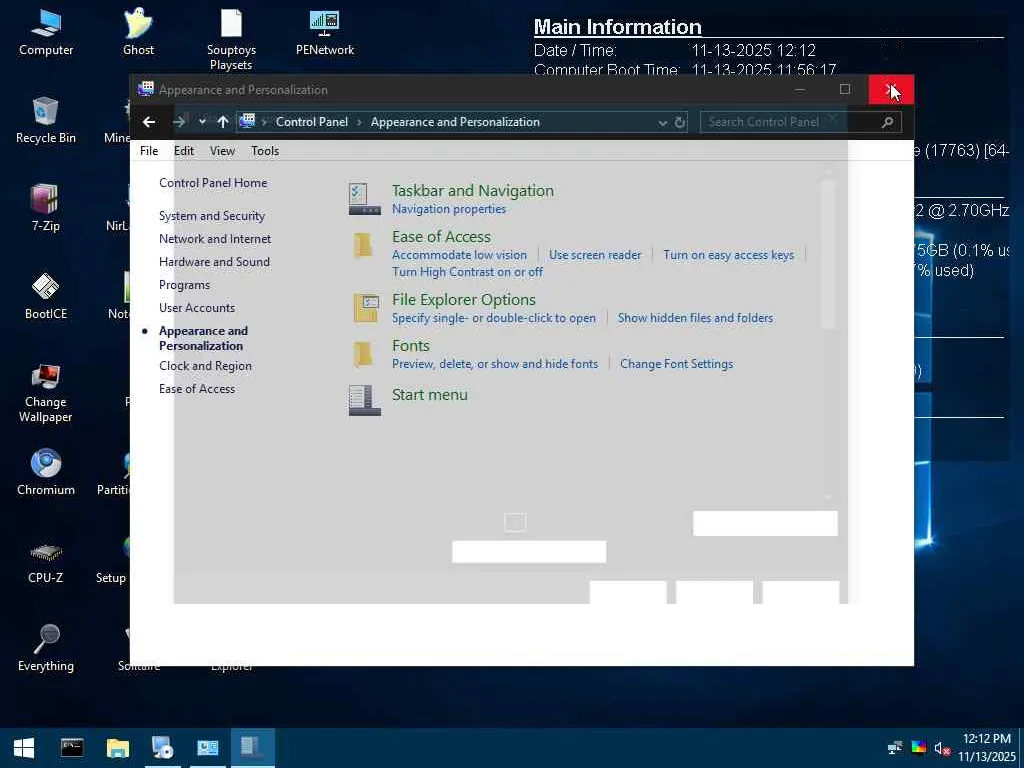The image size is (1024, 768).
Task: Click the File Explorer Options icon
Action: point(366,308)
